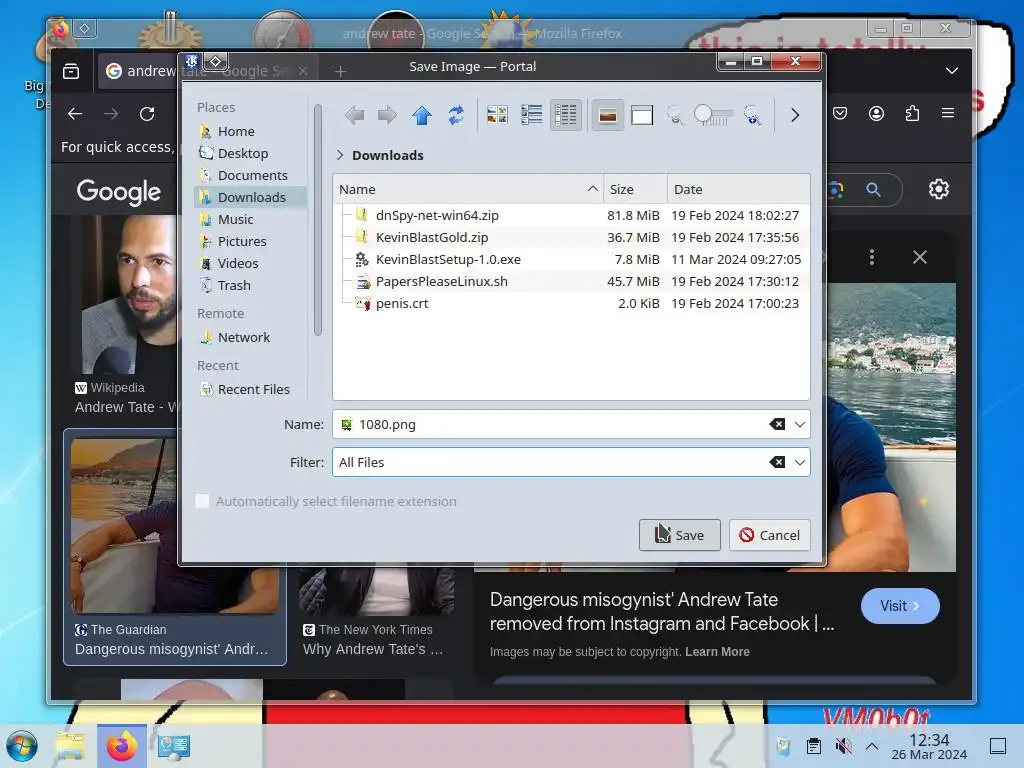The width and height of the screenshot is (1024, 768).
Task: Click the 2.0 KiB size cell
Action: 638,304
